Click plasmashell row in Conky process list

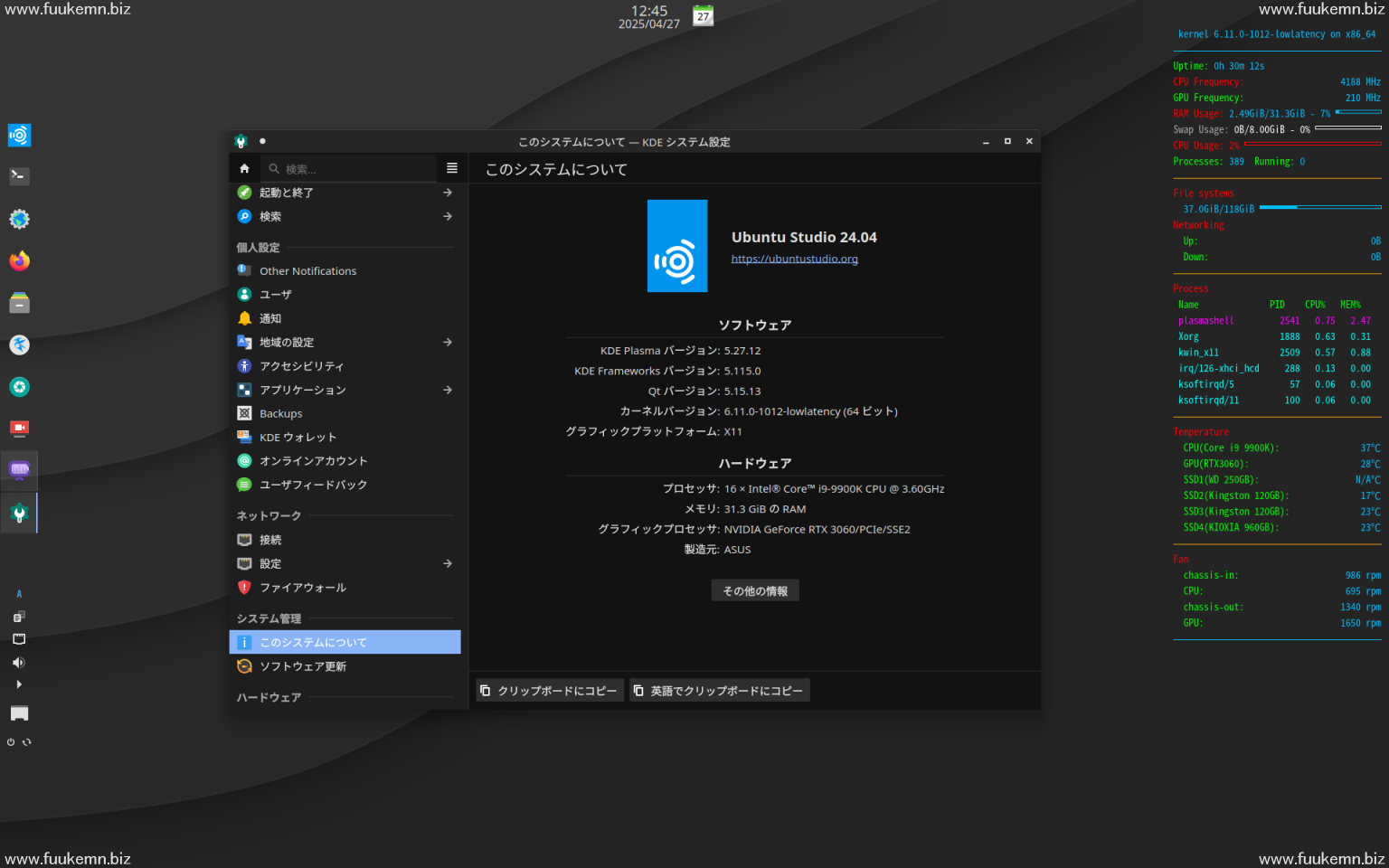1274,320
